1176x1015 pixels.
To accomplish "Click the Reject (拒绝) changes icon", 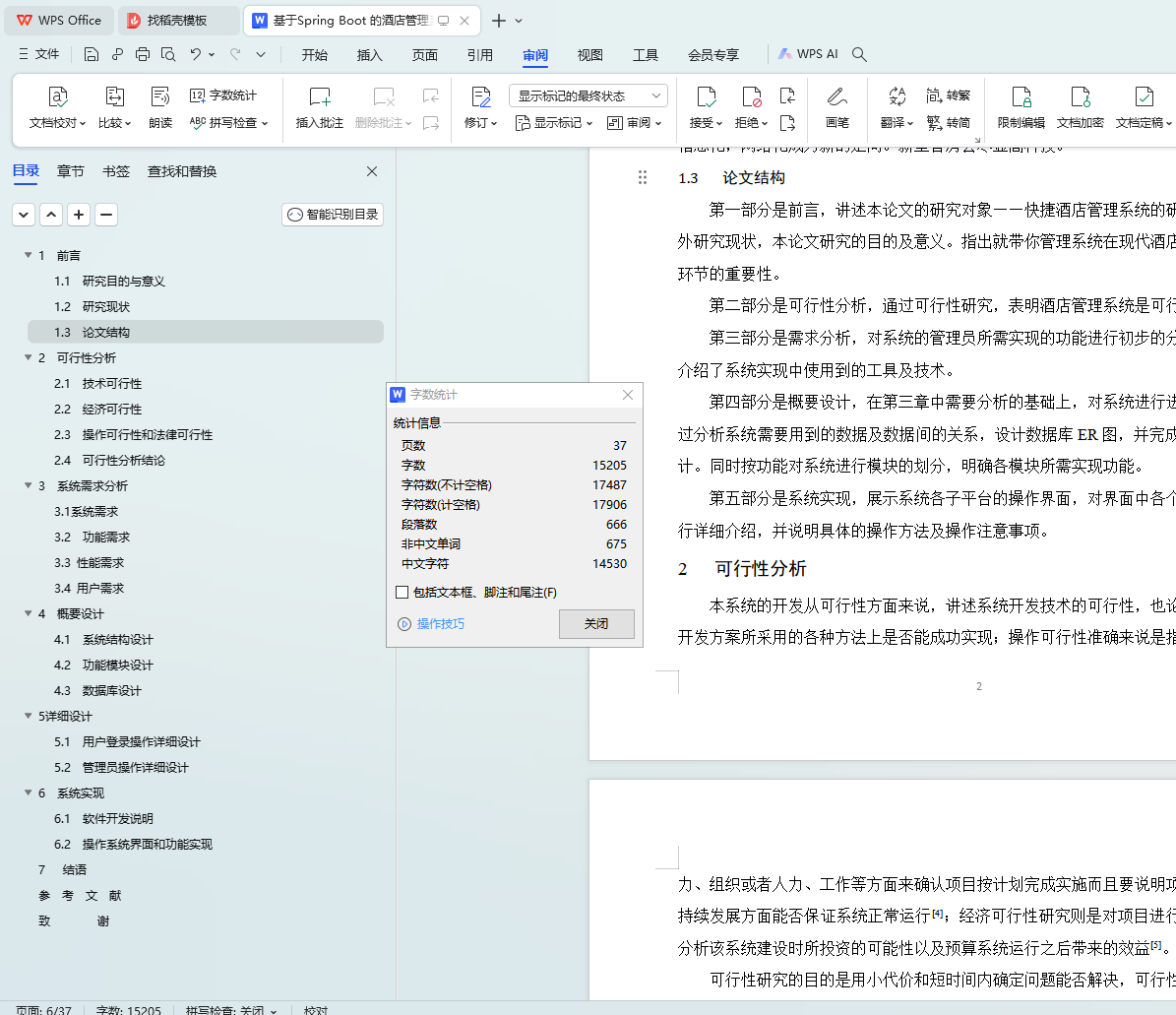I will [x=751, y=107].
